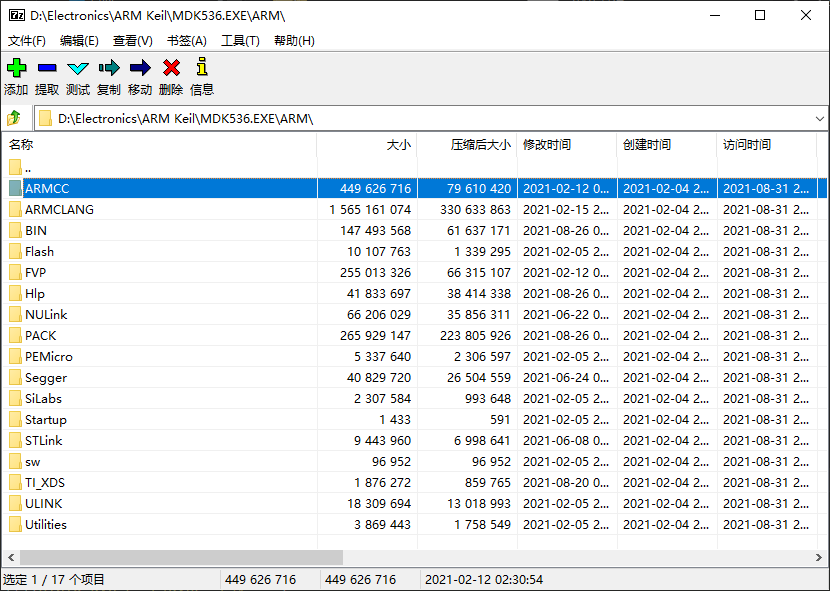830x591 pixels.
Task: Click the Info (信息) toolbar icon
Action: (x=202, y=67)
